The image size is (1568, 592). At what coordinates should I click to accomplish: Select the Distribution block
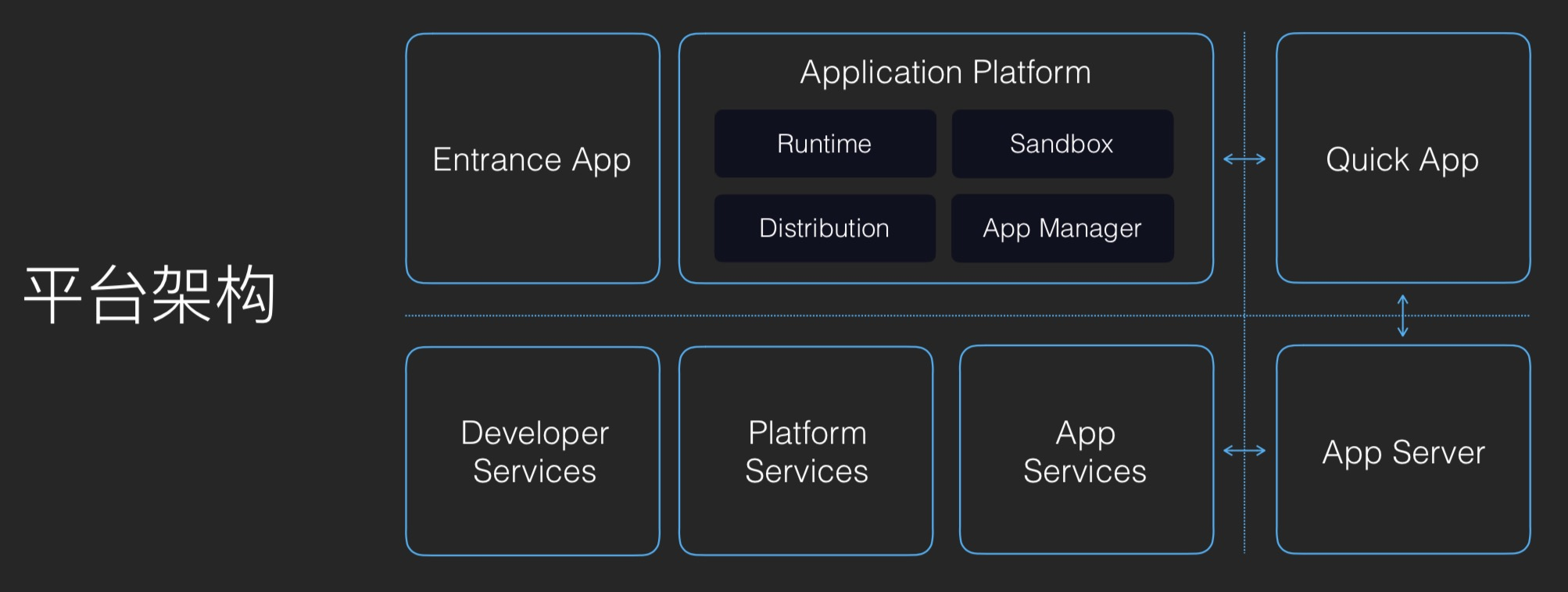(825, 228)
